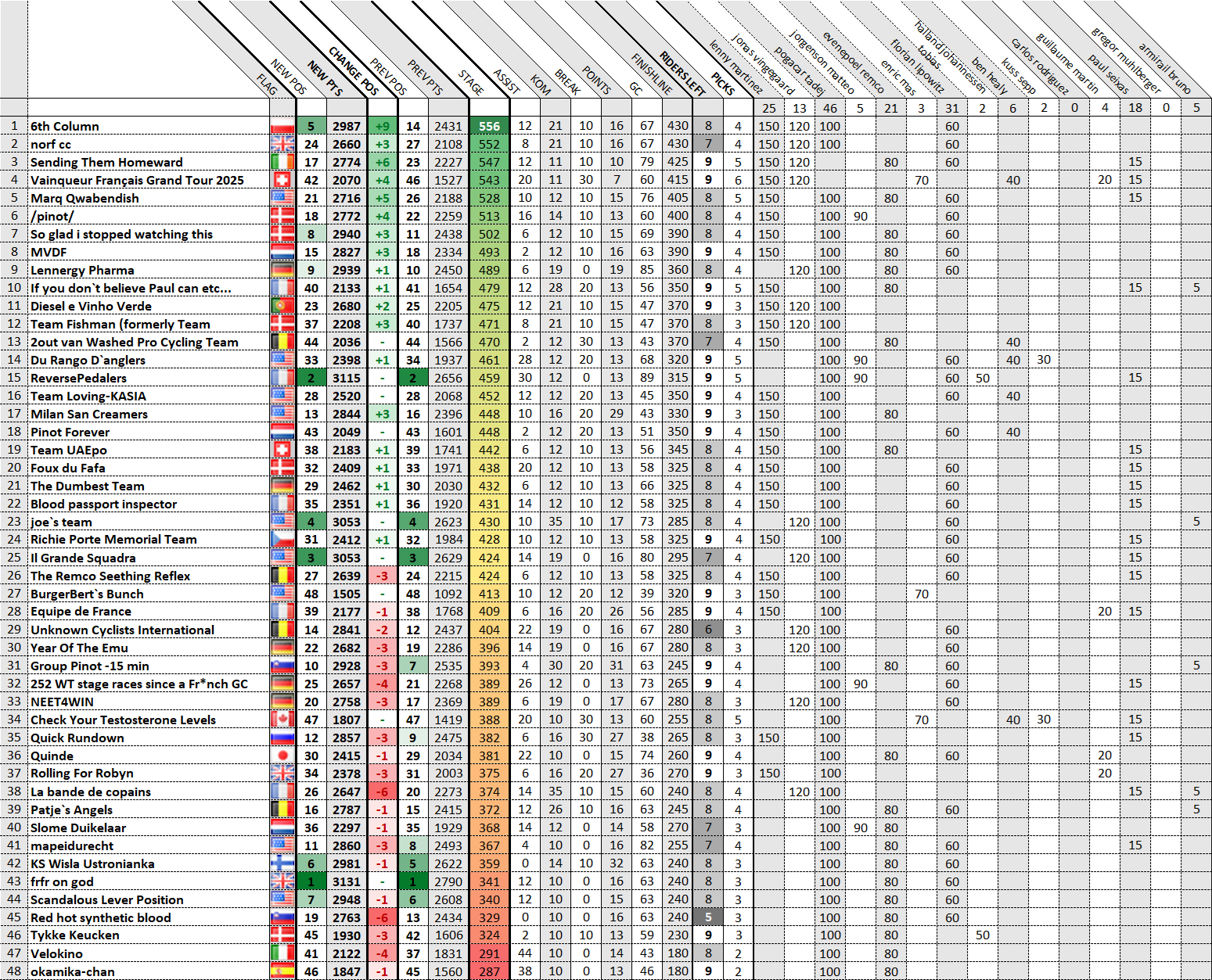
Task: Select the Dutch flag in the MVDF row
Action: click(282, 252)
